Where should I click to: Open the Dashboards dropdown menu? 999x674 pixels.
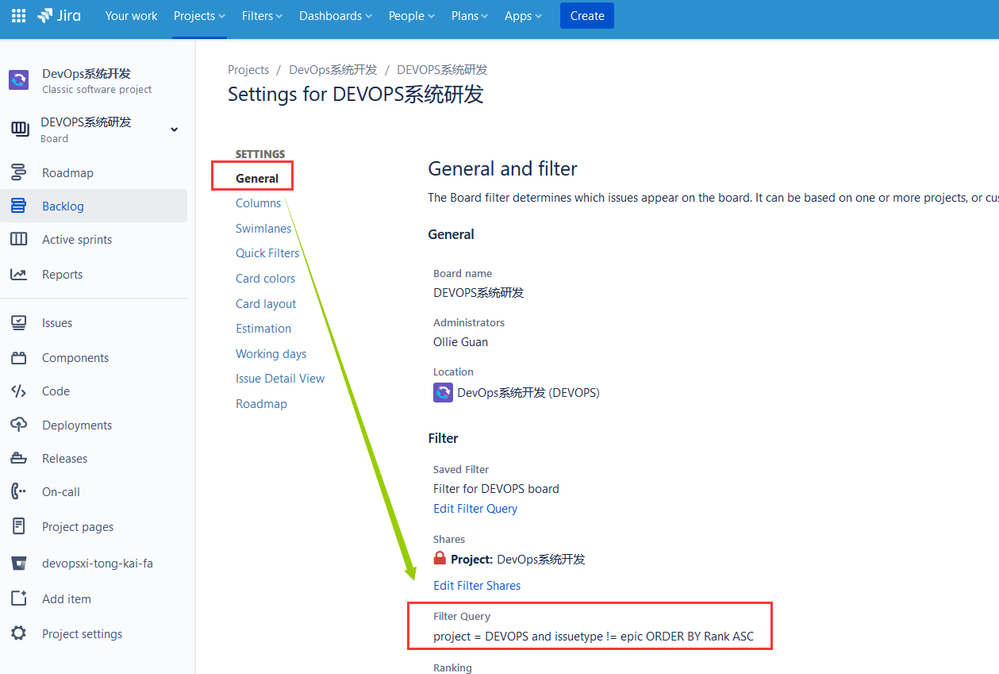click(335, 16)
